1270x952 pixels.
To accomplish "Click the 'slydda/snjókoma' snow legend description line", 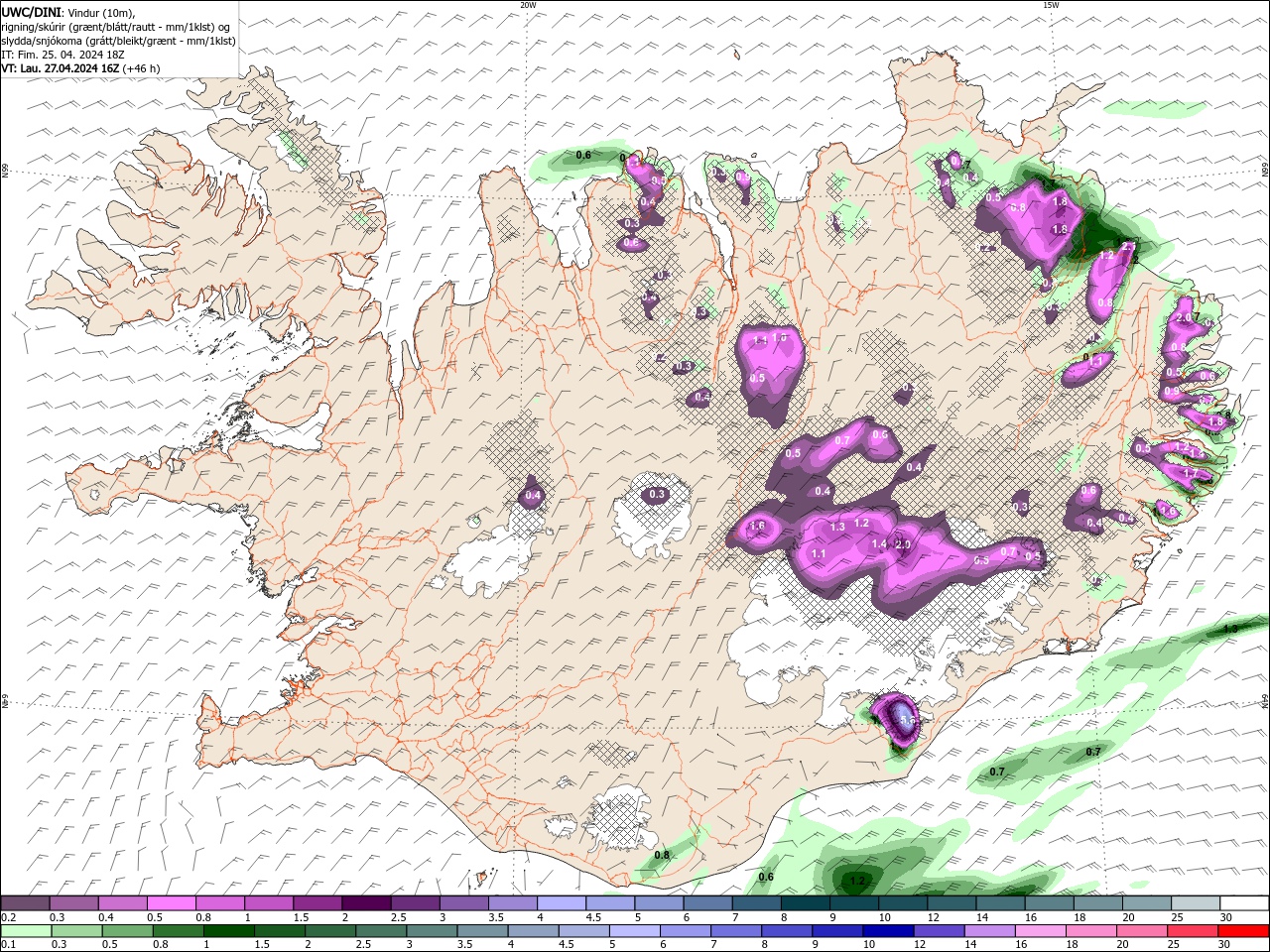I will coord(119,41).
